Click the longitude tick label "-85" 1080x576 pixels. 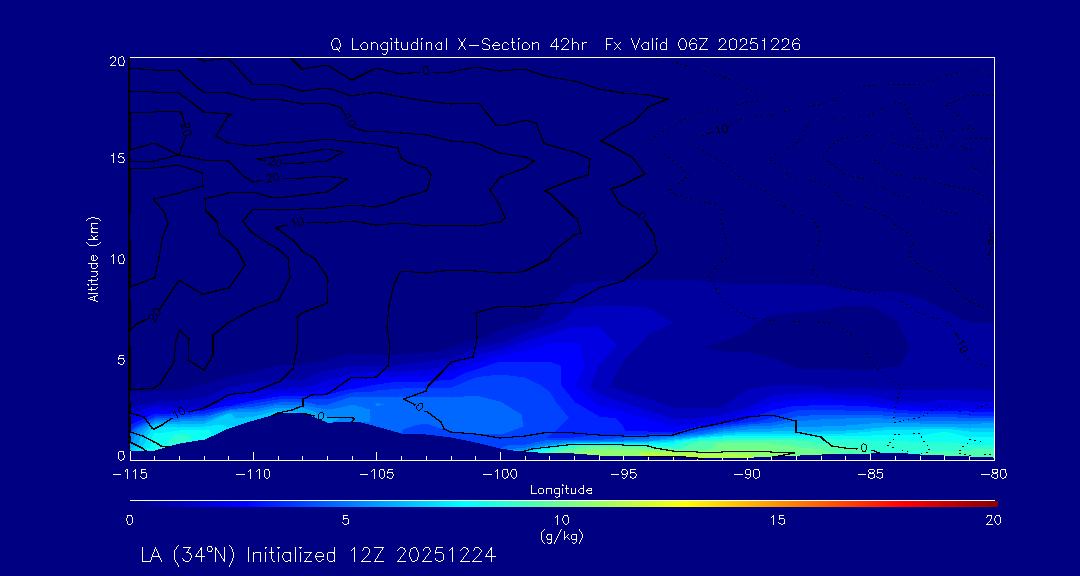(x=871, y=475)
